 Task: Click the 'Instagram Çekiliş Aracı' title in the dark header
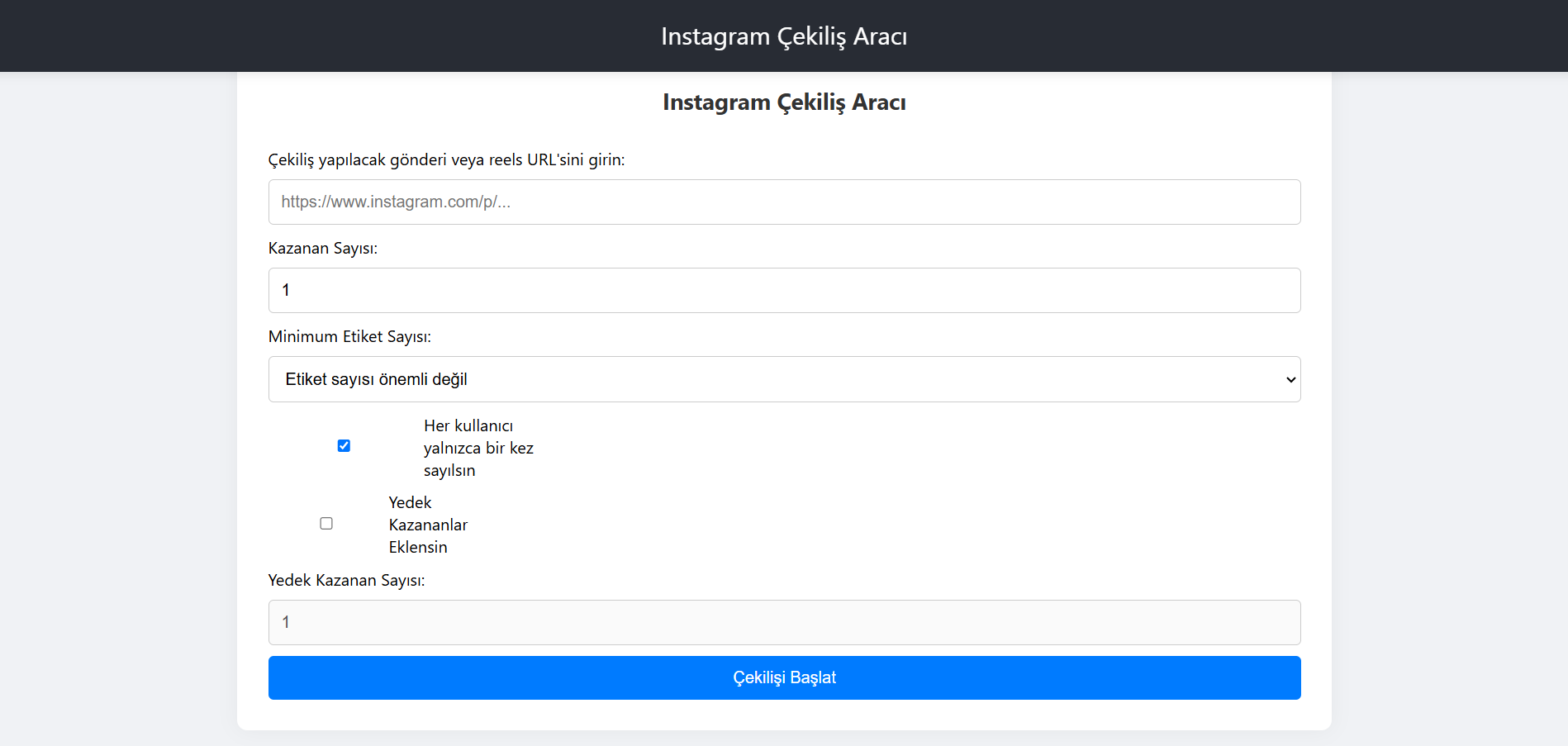[784, 36]
